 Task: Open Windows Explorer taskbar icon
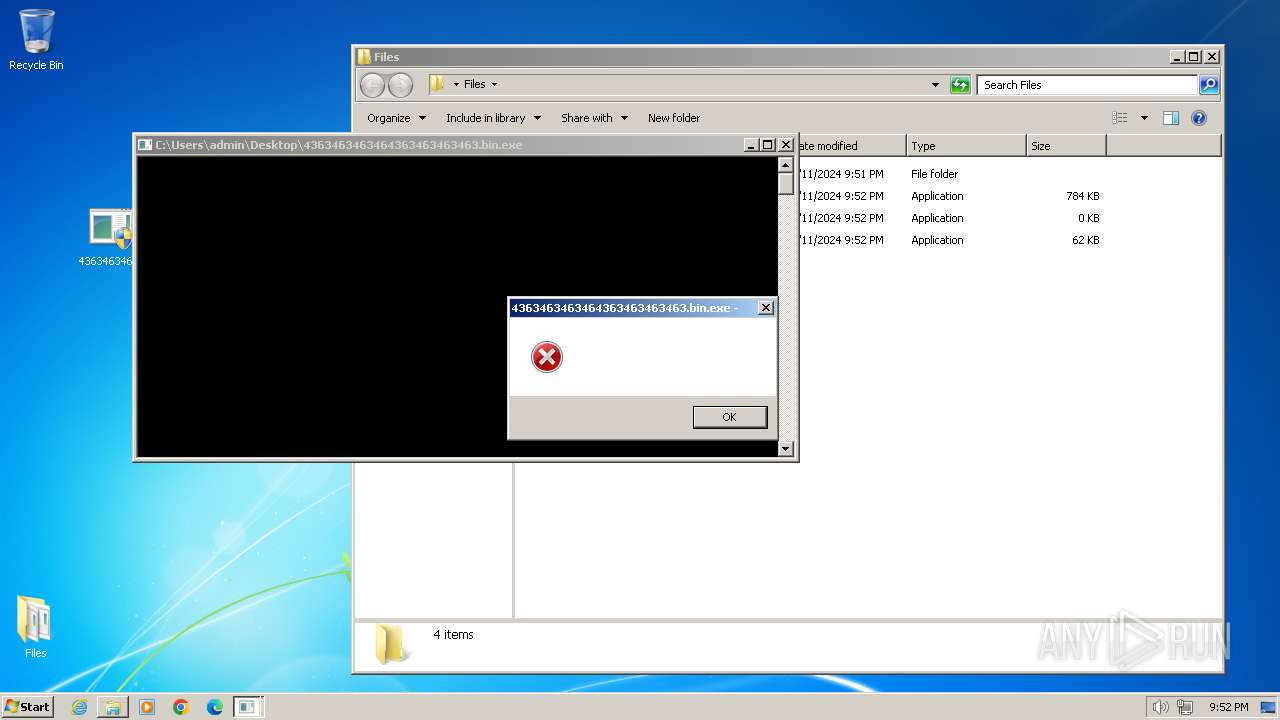pyautogui.click(x=113, y=707)
